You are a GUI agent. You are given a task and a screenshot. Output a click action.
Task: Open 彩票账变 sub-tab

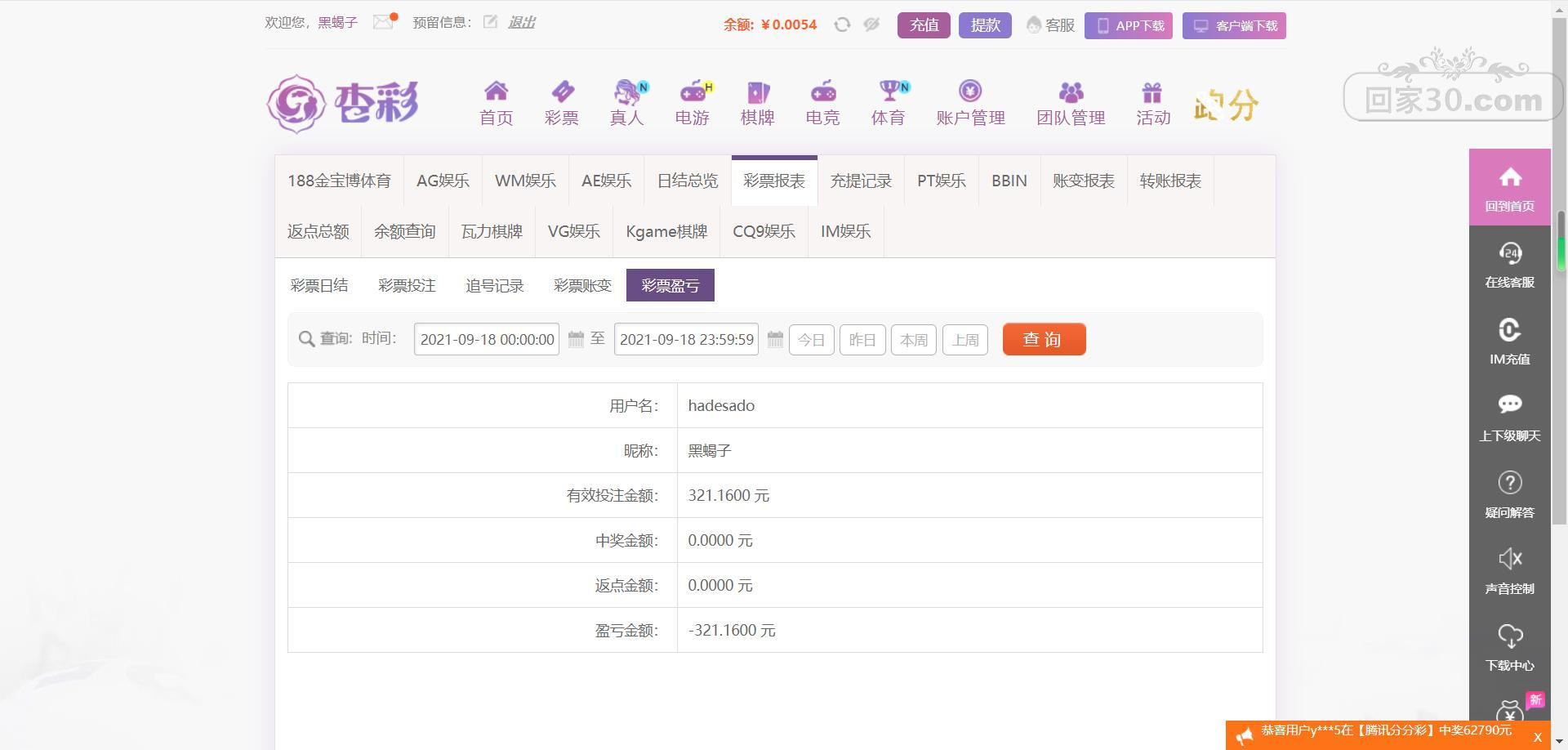[x=582, y=285]
